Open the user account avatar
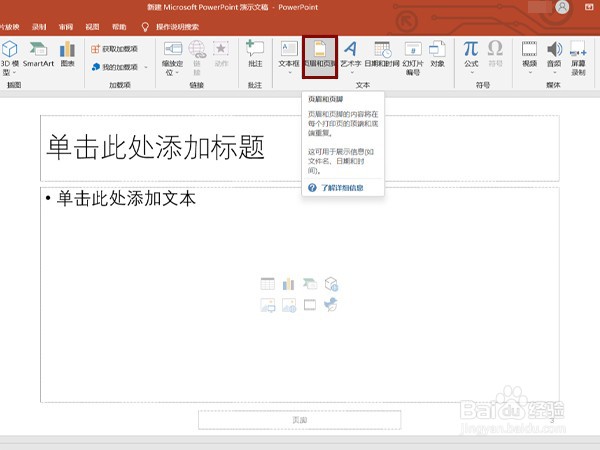This screenshot has width=600, height=450. pos(562,7)
